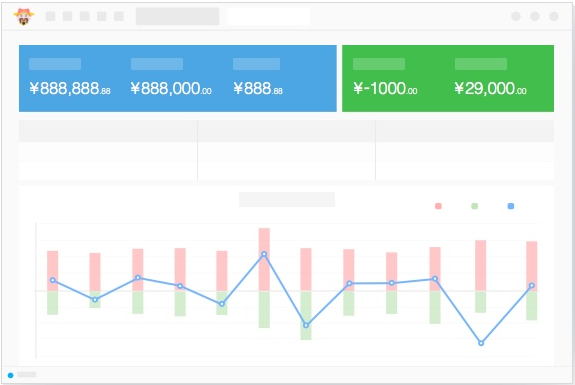
Task: Toggle the red legend swatch in chart
Action: pos(438,206)
